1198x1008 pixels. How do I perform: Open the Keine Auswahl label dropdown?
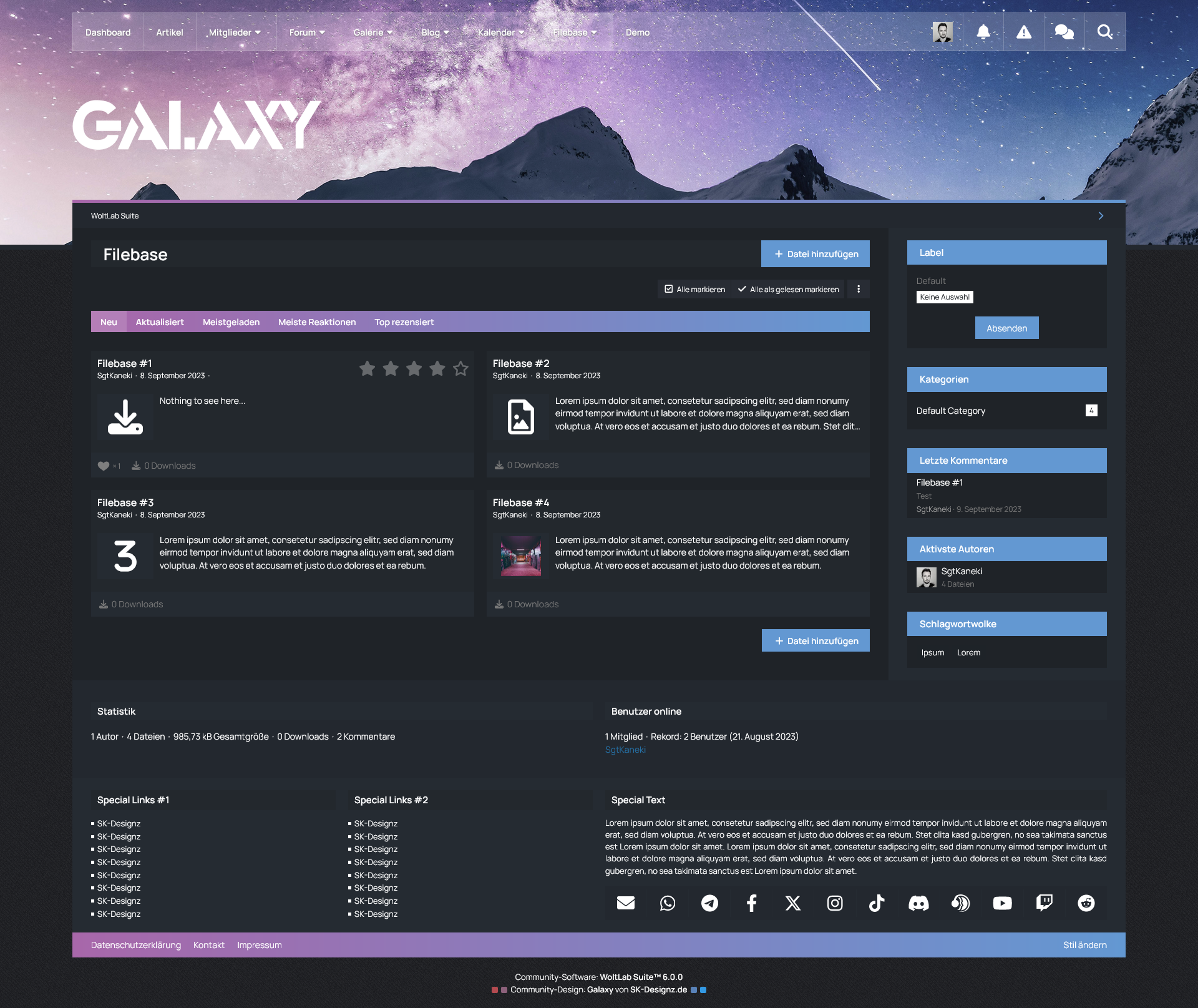tap(944, 297)
